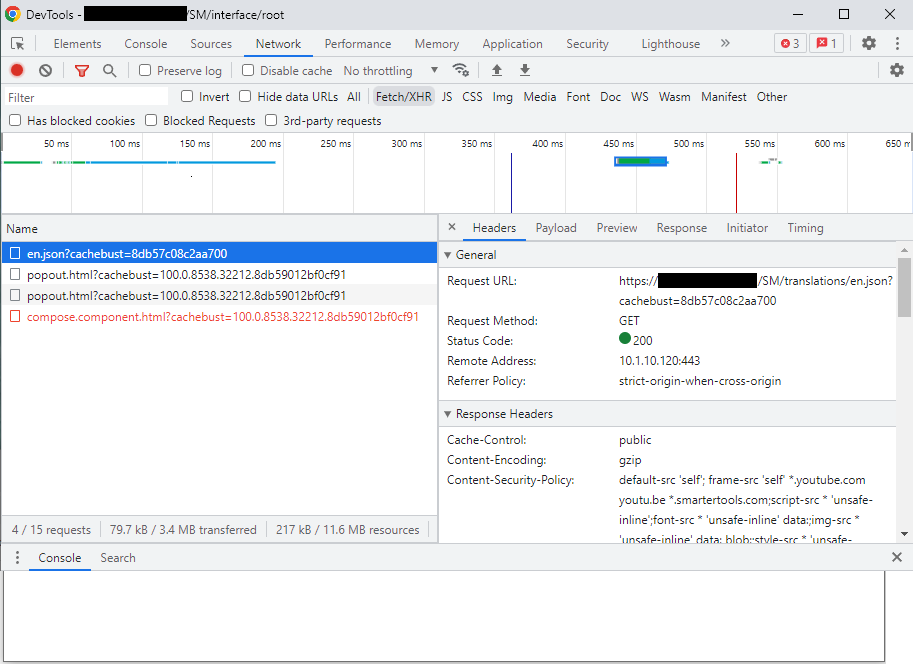
Task: Collapse the Response Headers section
Action: click(447, 414)
